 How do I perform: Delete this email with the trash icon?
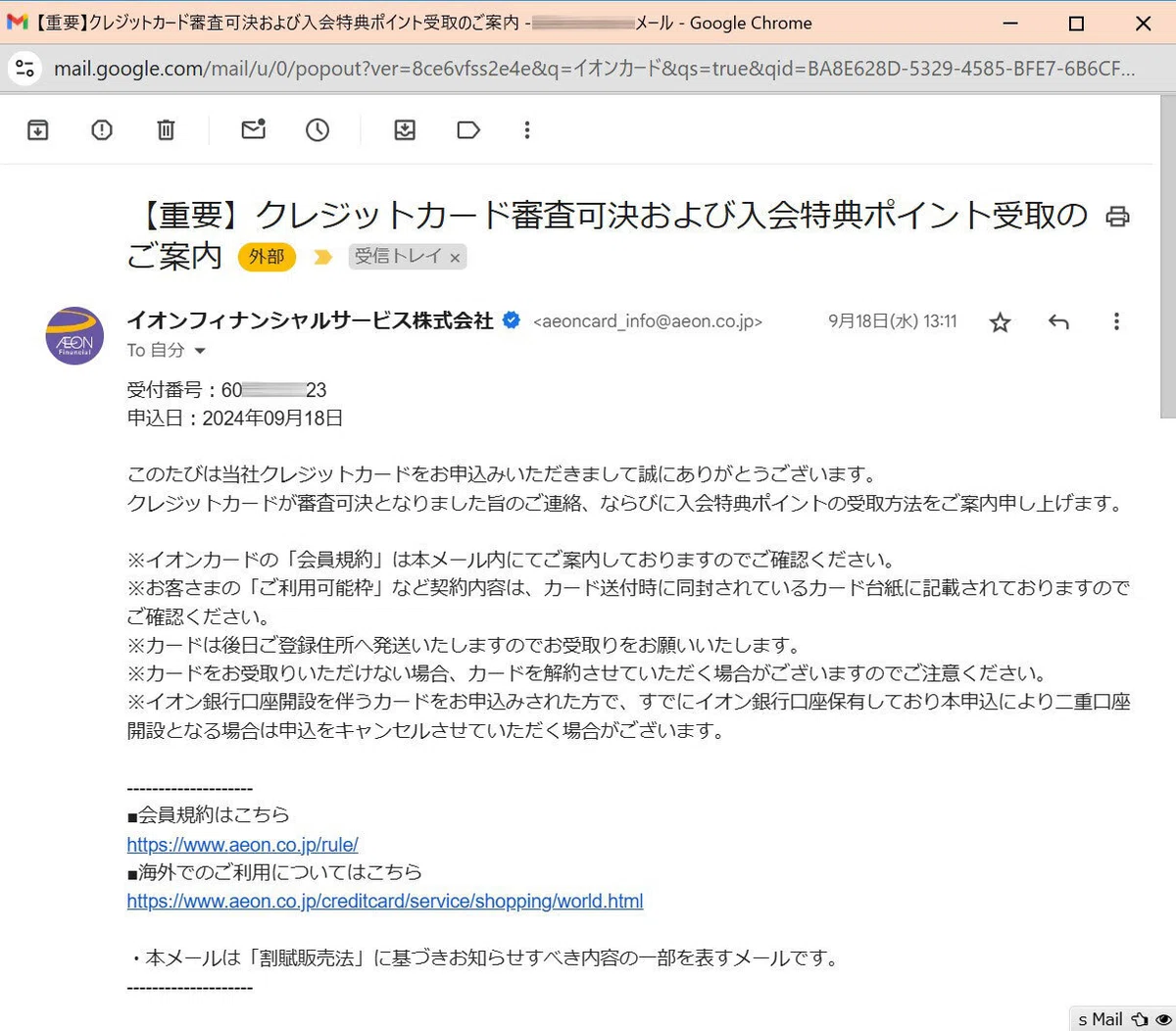[x=167, y=129]
